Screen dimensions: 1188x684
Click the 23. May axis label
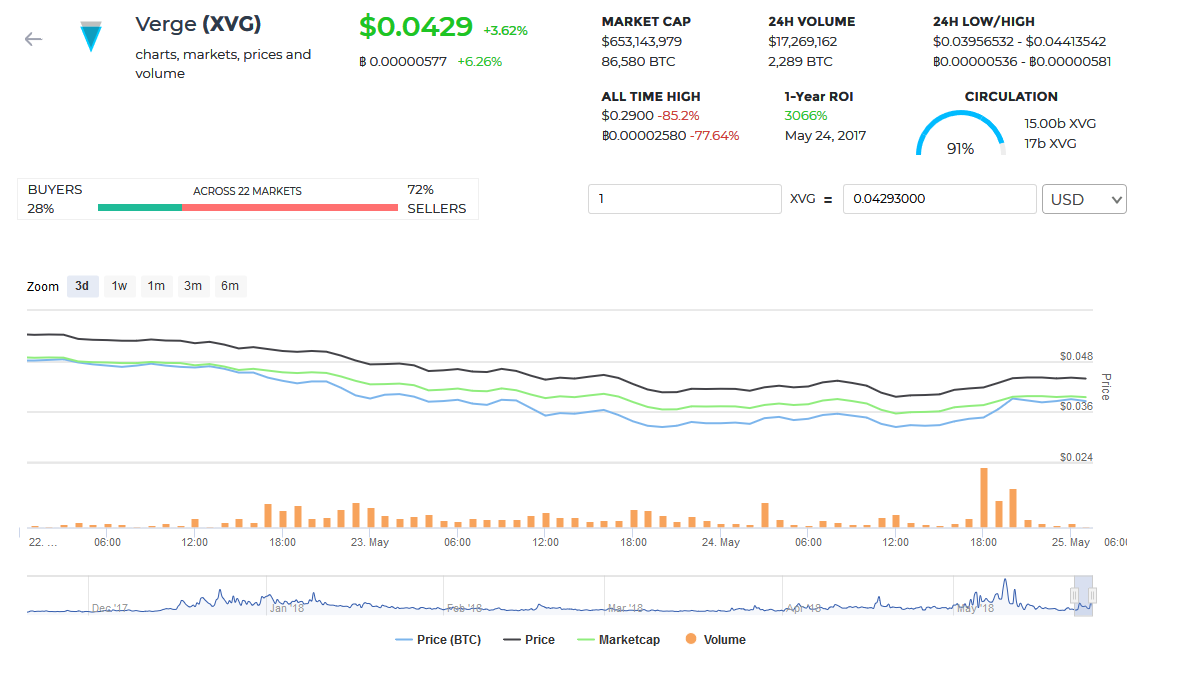point(370,542)
